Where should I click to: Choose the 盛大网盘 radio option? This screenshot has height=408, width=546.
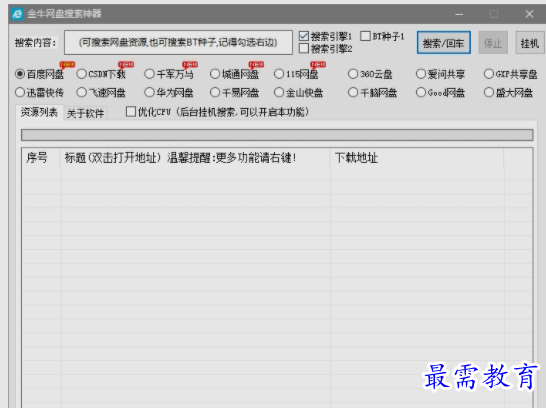[x=489, y=92]
